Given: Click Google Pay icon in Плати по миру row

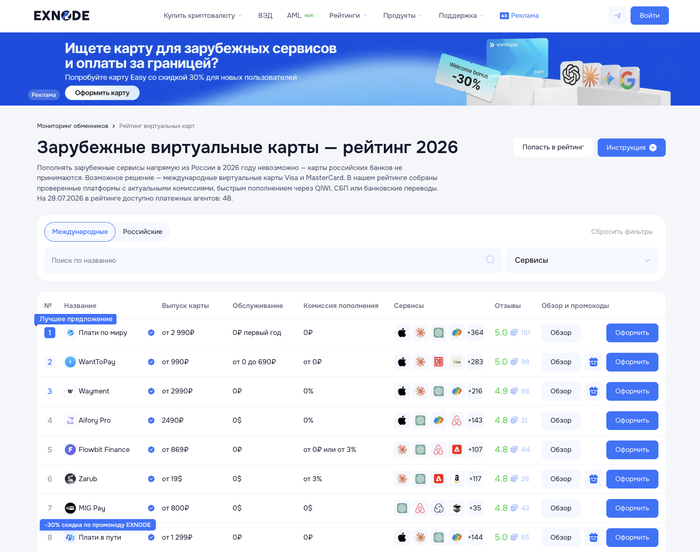Looking at the screenshot, I should 456,333.
